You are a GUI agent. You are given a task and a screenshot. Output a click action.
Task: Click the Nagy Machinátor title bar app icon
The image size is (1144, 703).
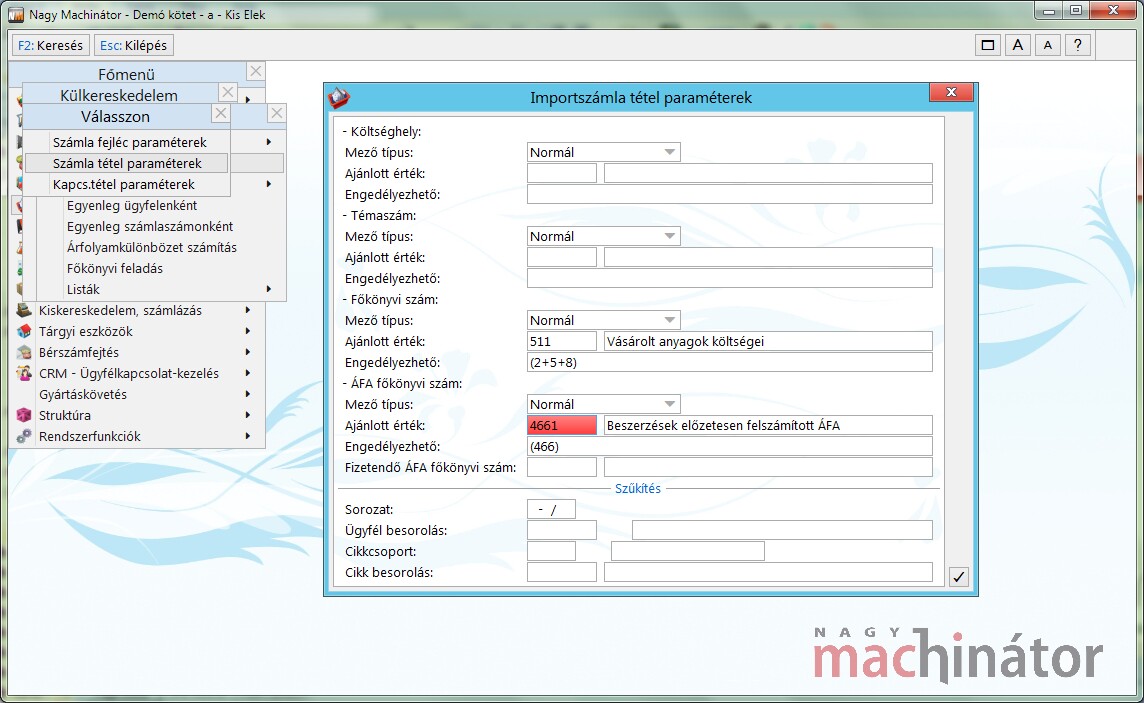(15, 15)
